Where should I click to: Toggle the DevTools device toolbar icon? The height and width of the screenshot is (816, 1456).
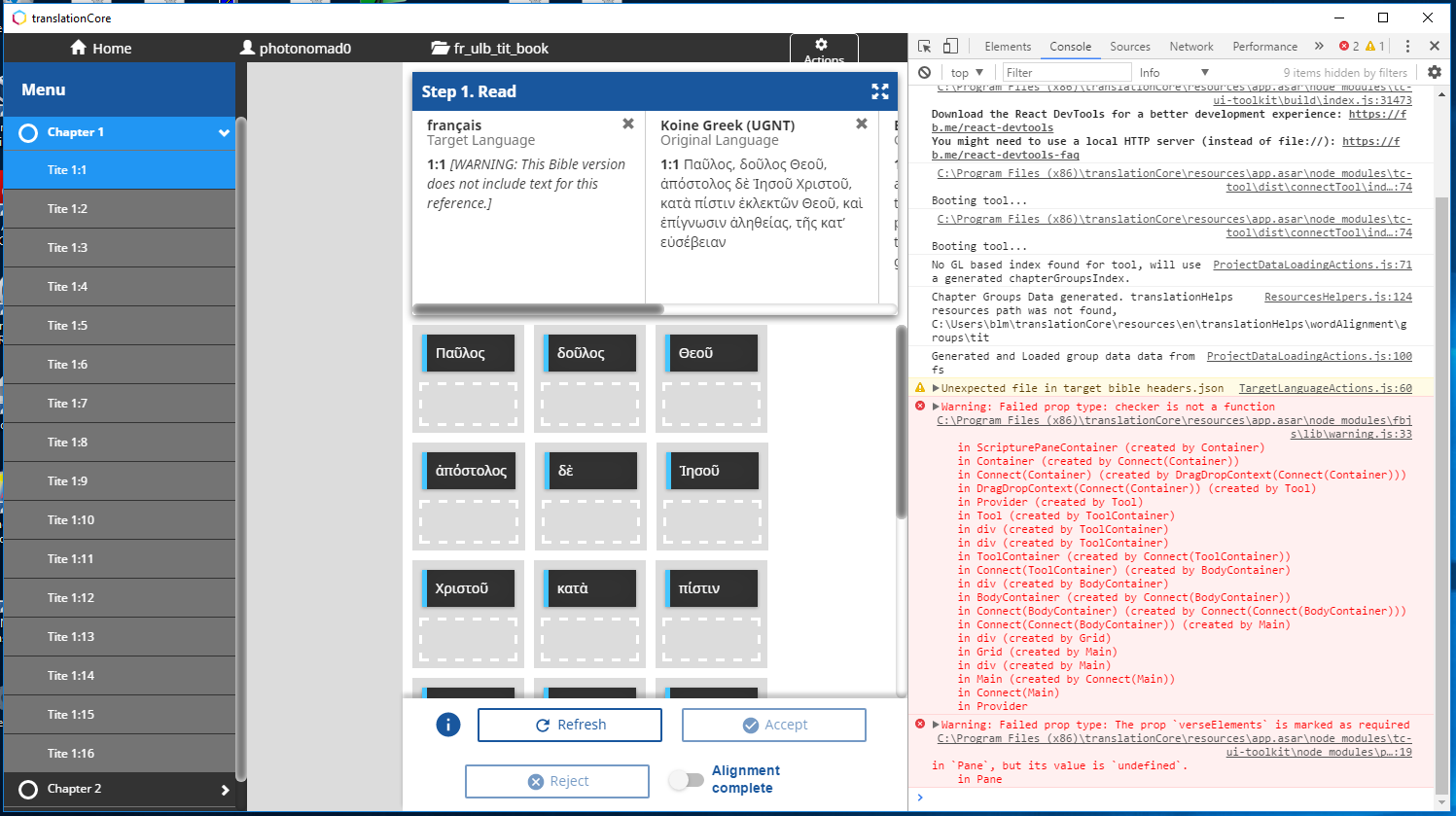(x=950, y=46)
